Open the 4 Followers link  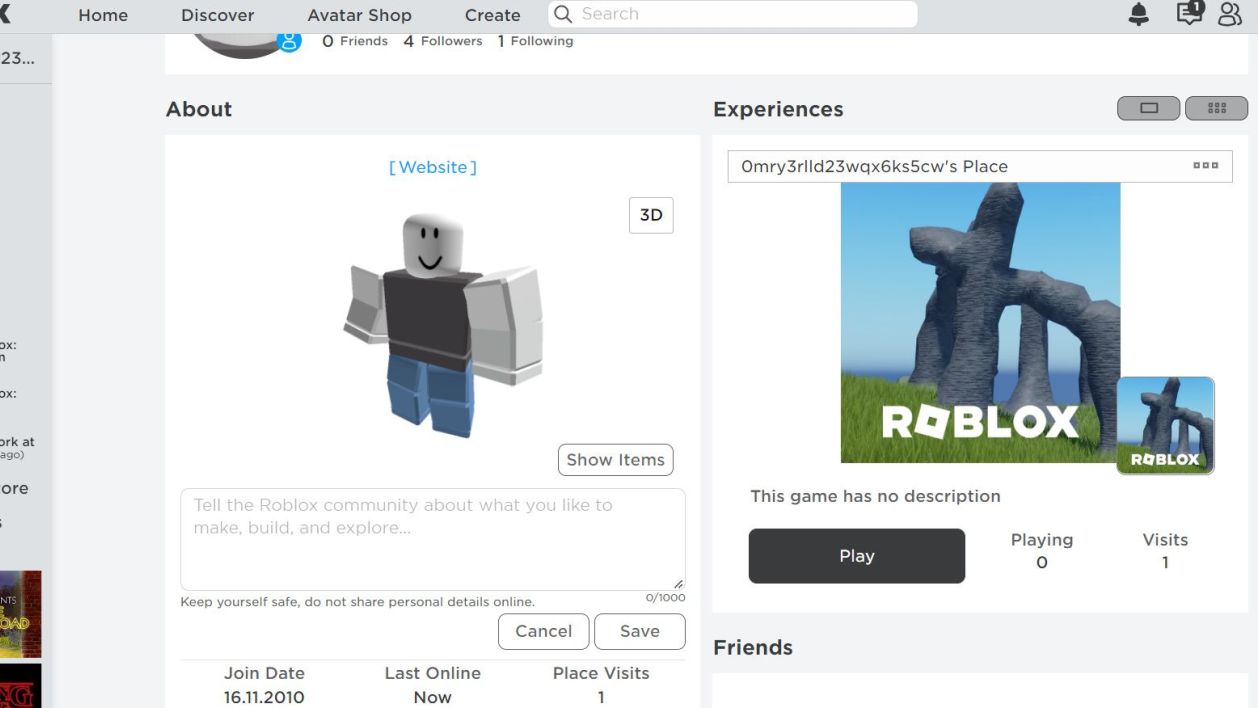[443, 41]
